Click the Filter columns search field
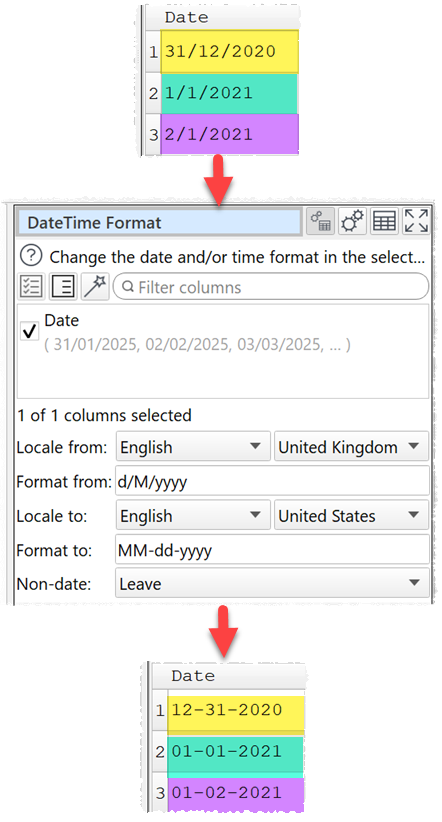Screen dimensions: 442x822 (271, 287)
